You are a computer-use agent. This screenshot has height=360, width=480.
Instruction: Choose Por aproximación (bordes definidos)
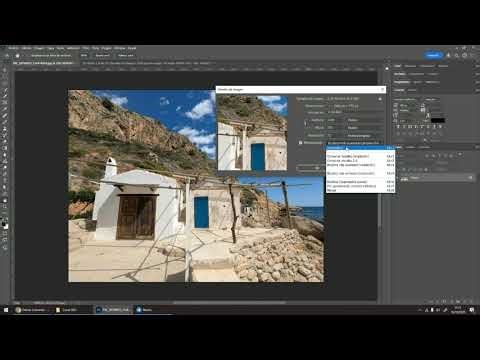click(x=360, y=186)
